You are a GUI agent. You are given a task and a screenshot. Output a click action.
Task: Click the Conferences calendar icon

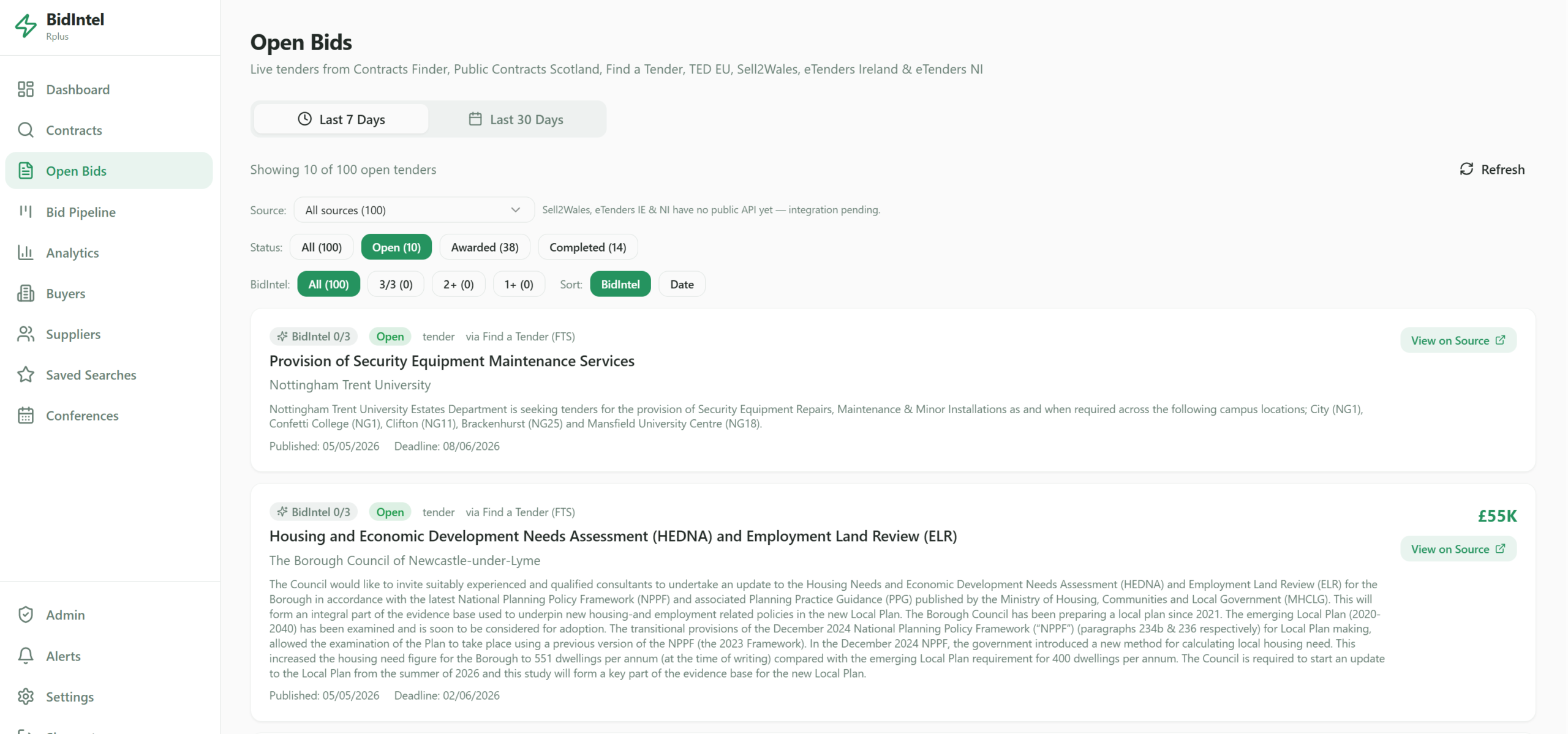point(26,416)
